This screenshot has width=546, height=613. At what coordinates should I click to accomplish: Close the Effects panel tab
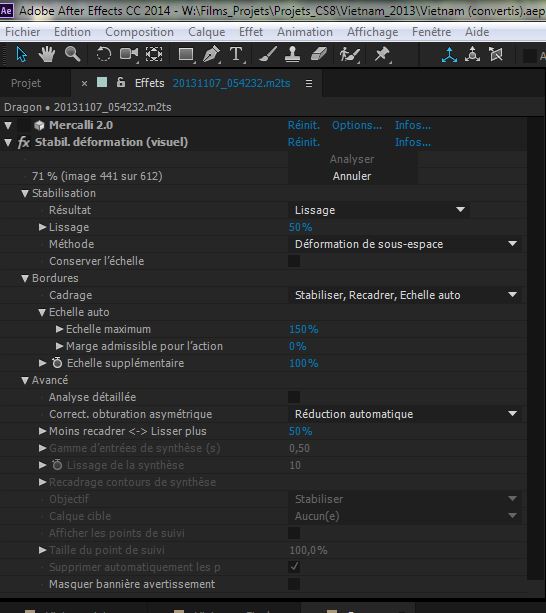tap(84, 83)
